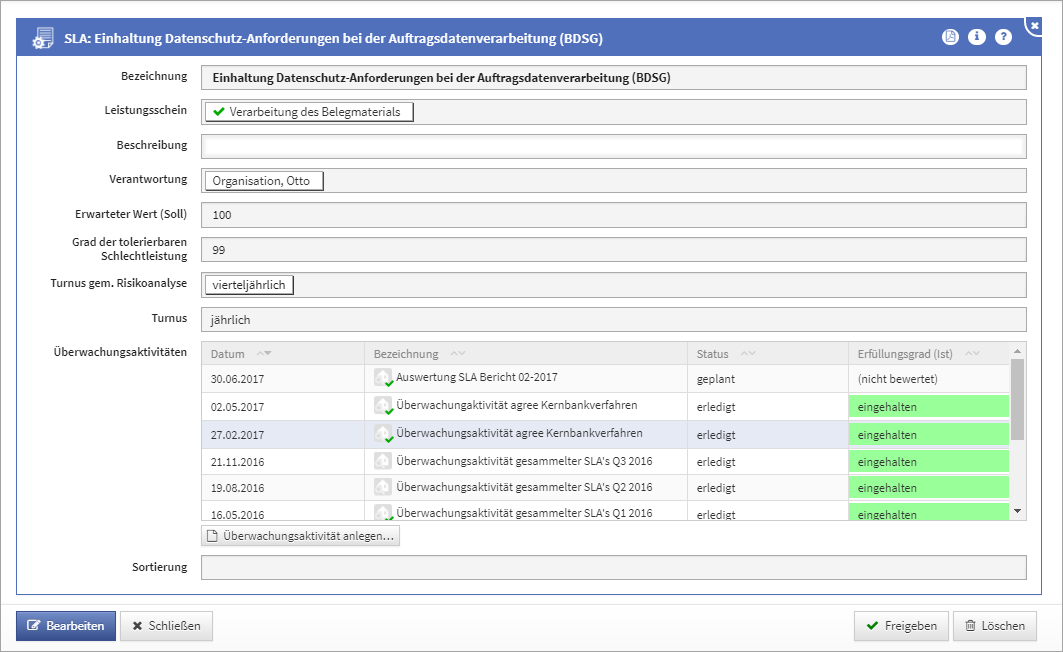Click the info icon in the header
The image size is (1063, 652).
click(976, 36)
